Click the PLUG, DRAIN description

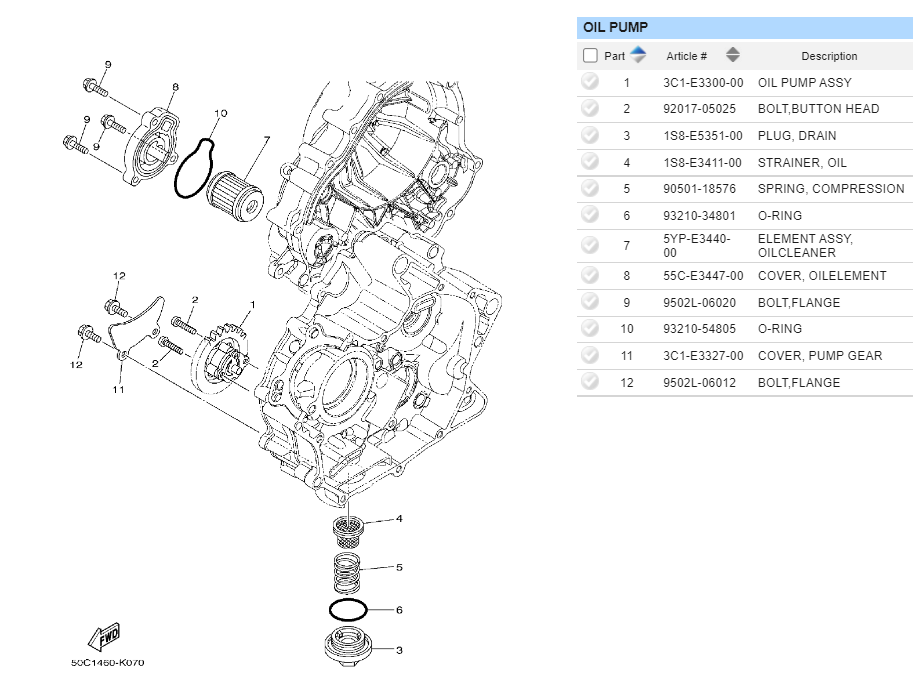click(797, 136)
